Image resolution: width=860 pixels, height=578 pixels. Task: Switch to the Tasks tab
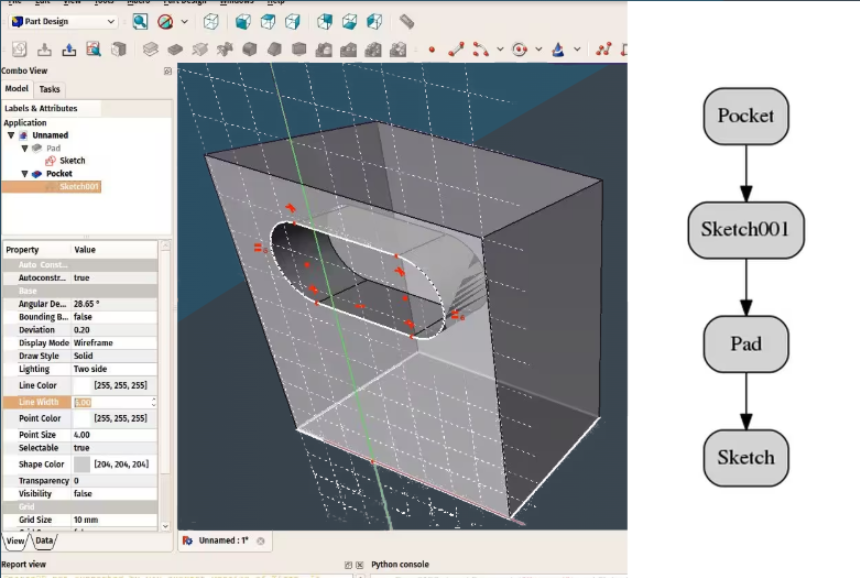[x=49, y=89]
